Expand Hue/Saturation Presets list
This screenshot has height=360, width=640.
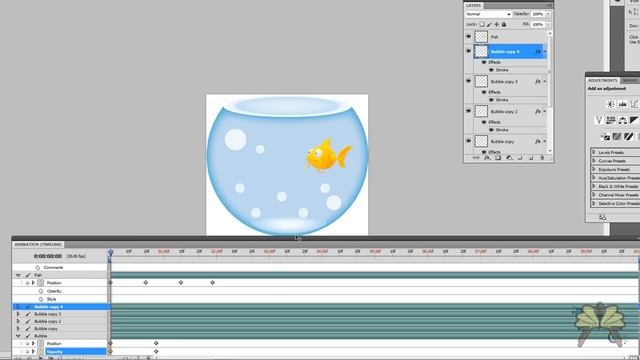[x=594, y=178]
